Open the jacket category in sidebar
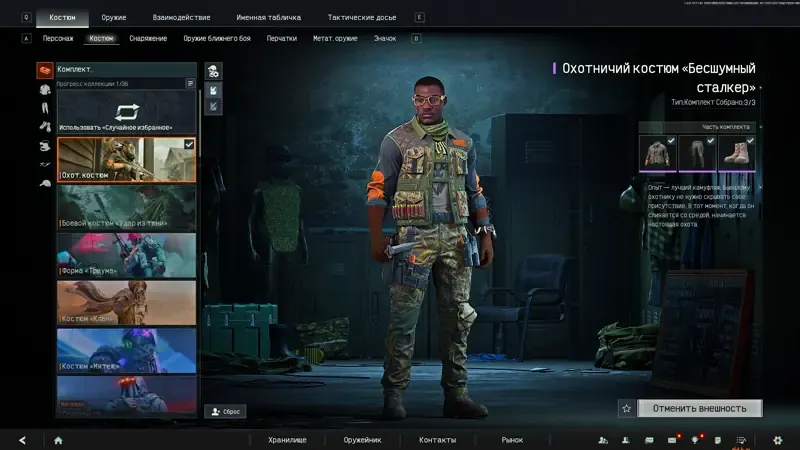 click(45, 90)
